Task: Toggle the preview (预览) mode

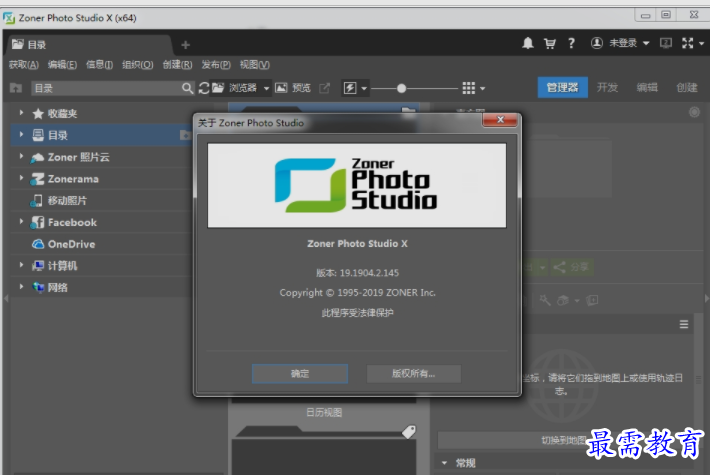Action: tap(293, 88)
